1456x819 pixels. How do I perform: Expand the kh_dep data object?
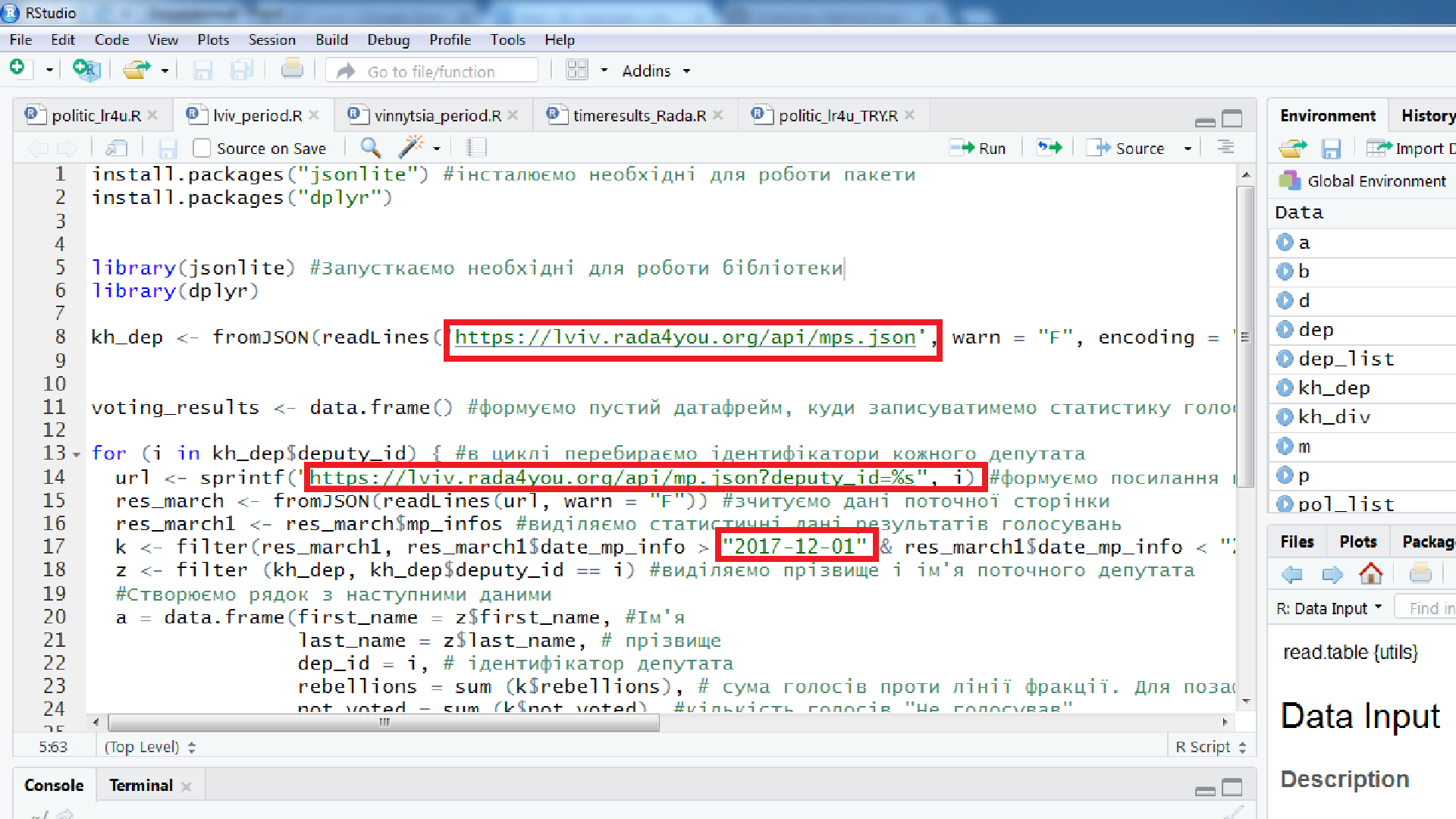point(1285,388)
